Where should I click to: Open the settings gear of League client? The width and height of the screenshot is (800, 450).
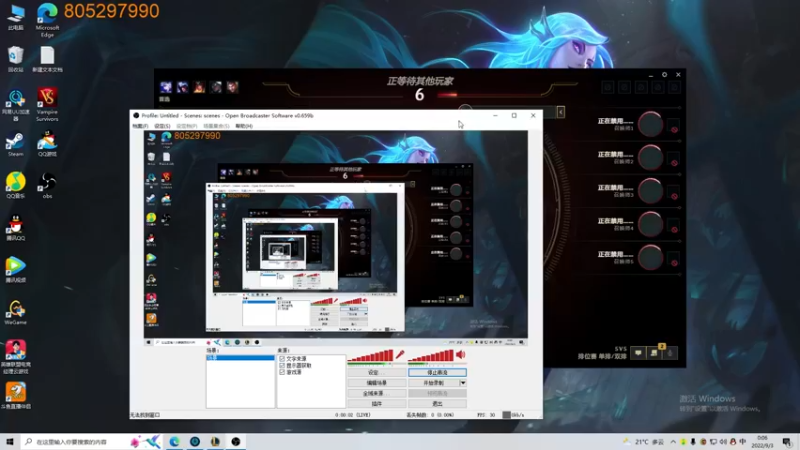click(x=664, y=74)
